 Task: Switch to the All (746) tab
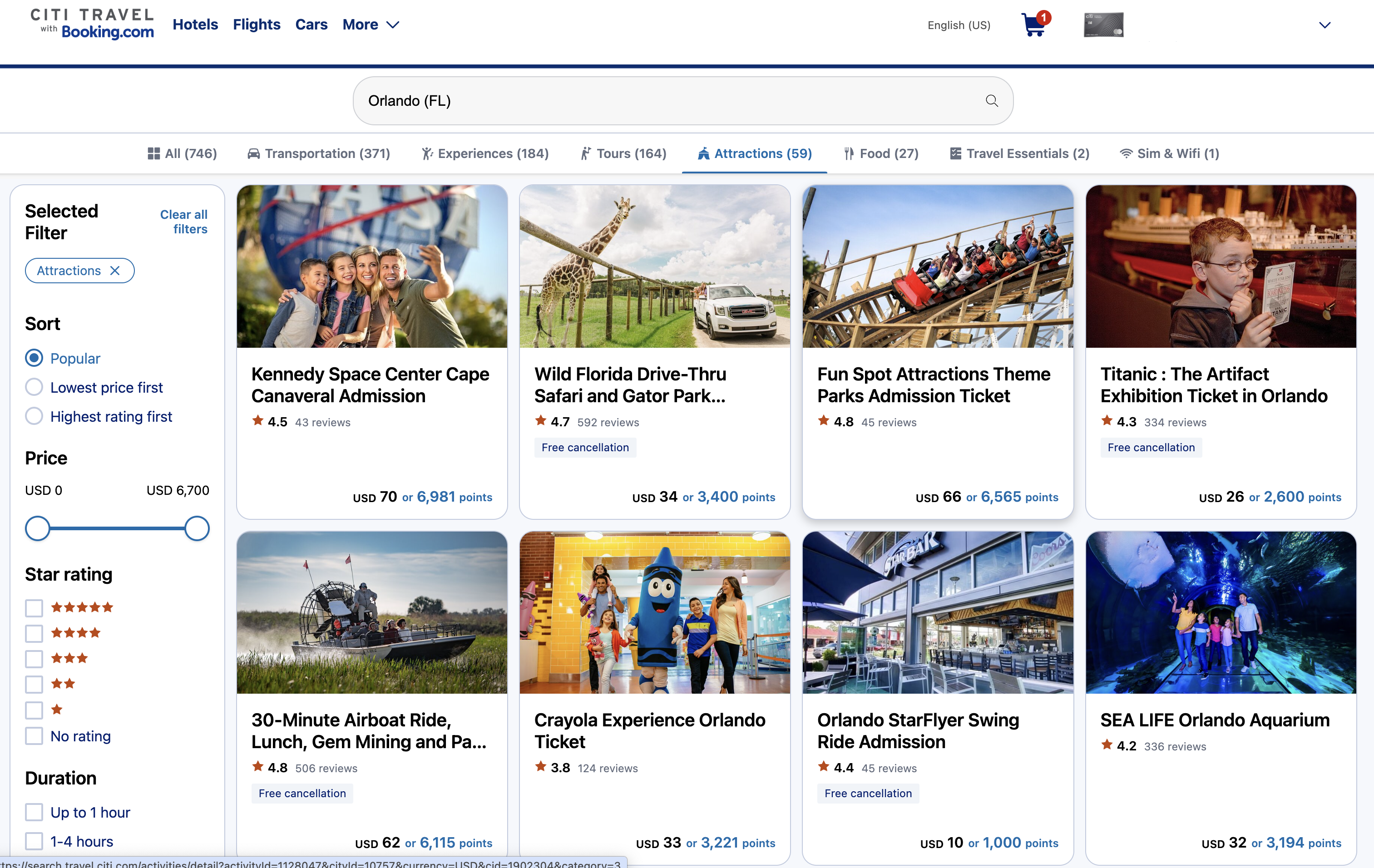(x=182, y=153)
